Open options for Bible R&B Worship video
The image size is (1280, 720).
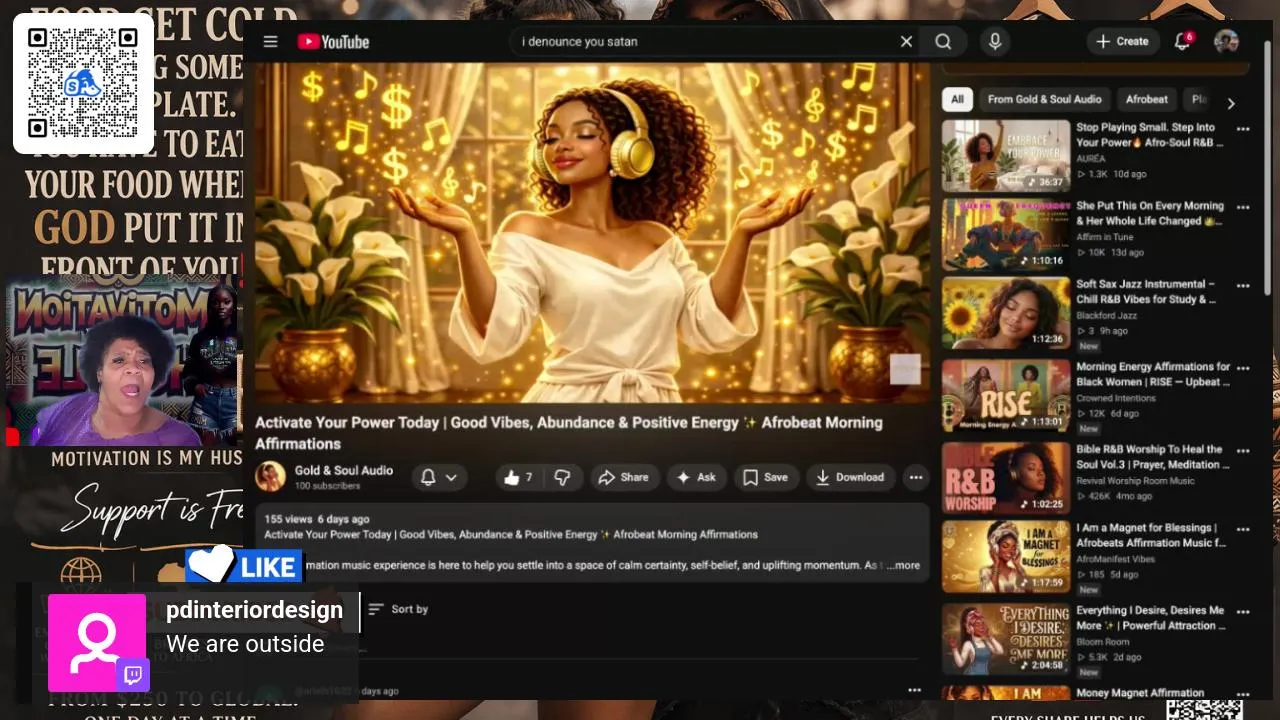tap(1243, 451)
